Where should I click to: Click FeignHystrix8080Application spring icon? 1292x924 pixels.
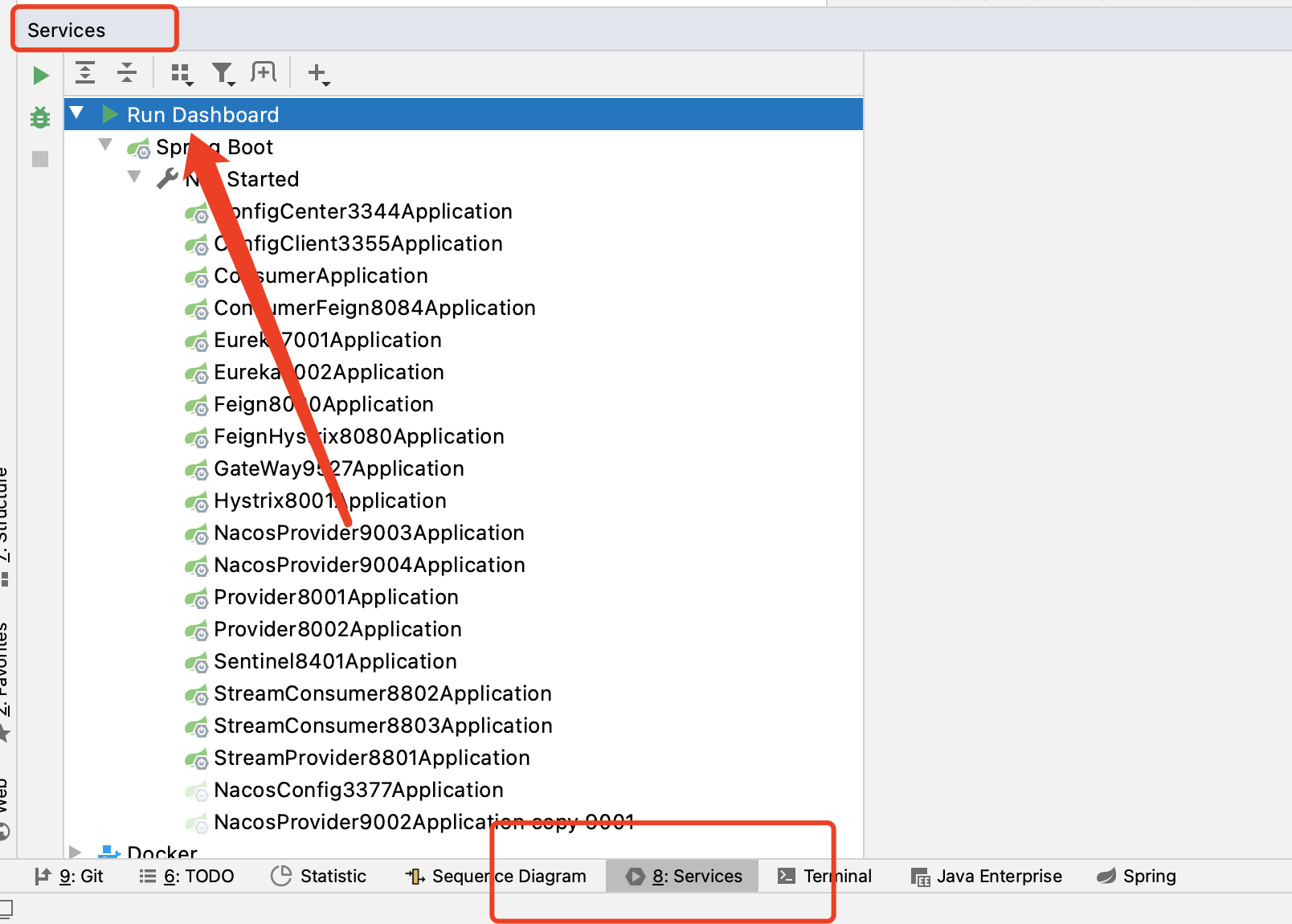[197, 438]
